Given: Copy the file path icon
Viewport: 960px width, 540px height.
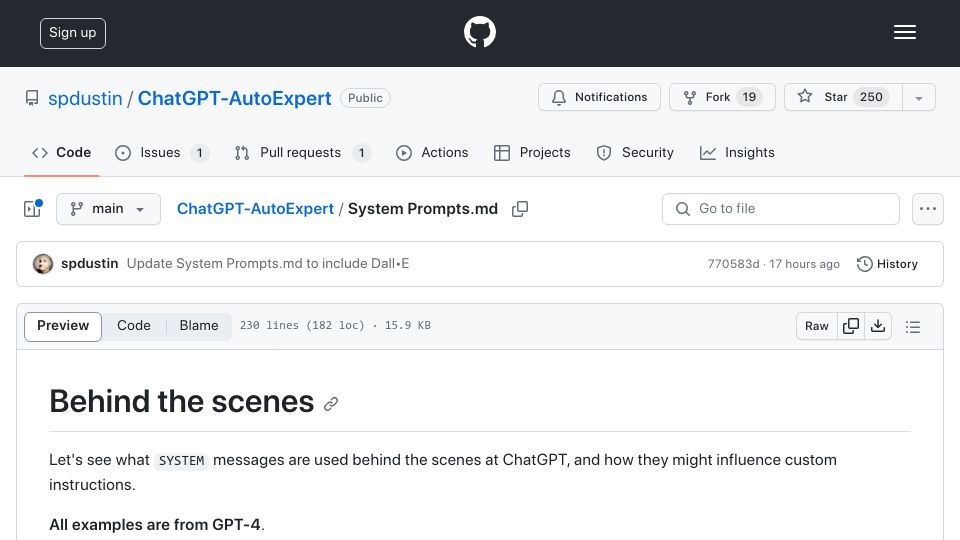Looking at the screenshot, I should [520, 209].
